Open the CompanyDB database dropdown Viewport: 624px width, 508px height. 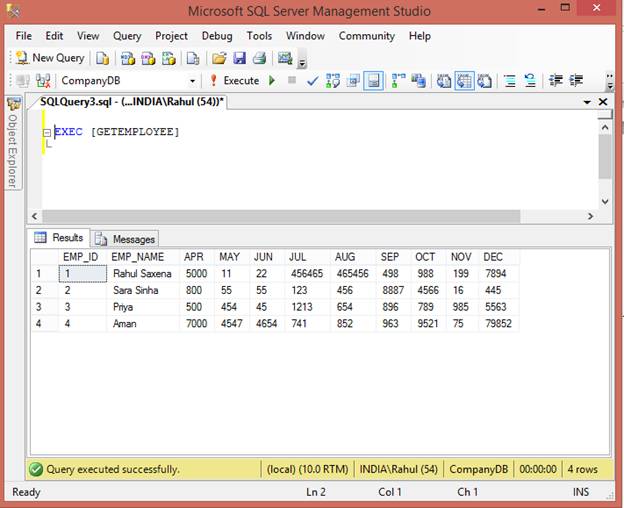coord(192,81)
